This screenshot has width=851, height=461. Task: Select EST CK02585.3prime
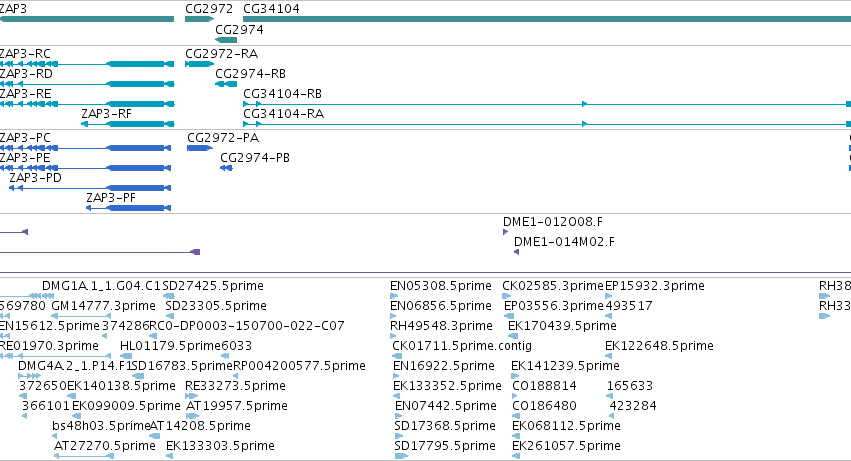pyautogui.click(x=506, y=296)
